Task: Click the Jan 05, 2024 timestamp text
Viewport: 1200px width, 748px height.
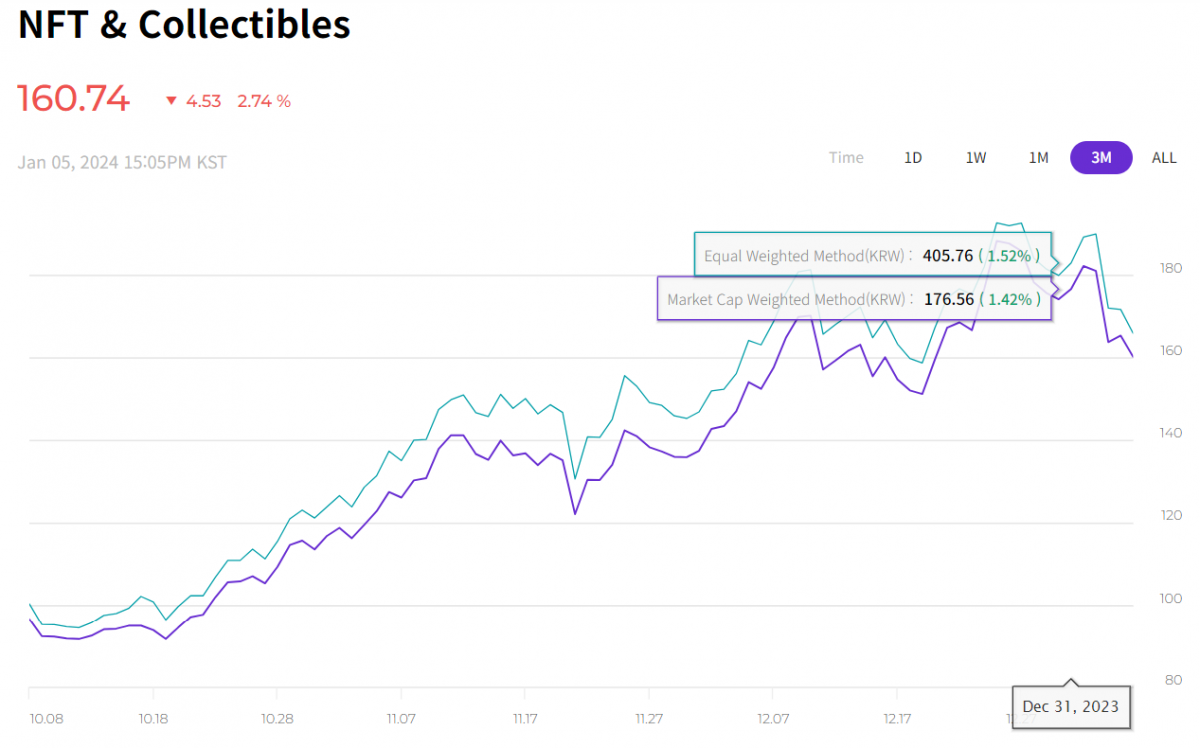Action: point(122,162)
